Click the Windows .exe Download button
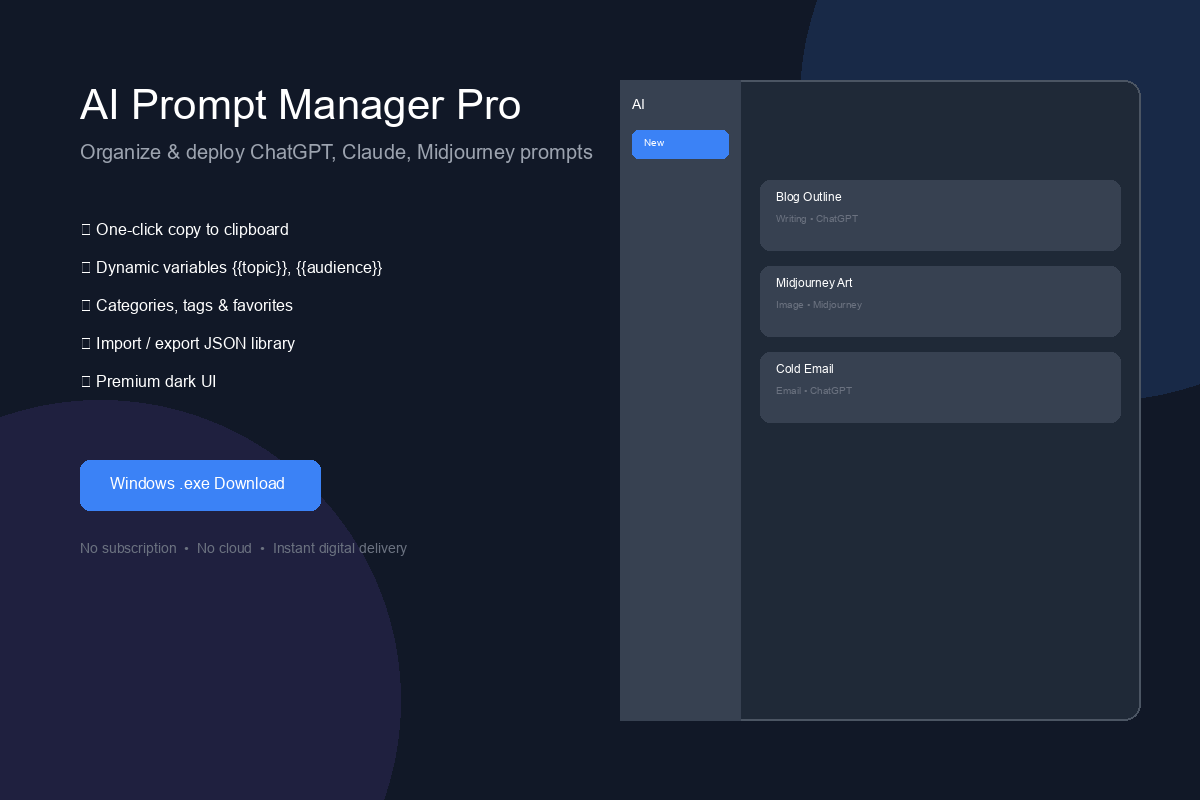Viewport: 1200px width, 800px height. pos(200,485)
